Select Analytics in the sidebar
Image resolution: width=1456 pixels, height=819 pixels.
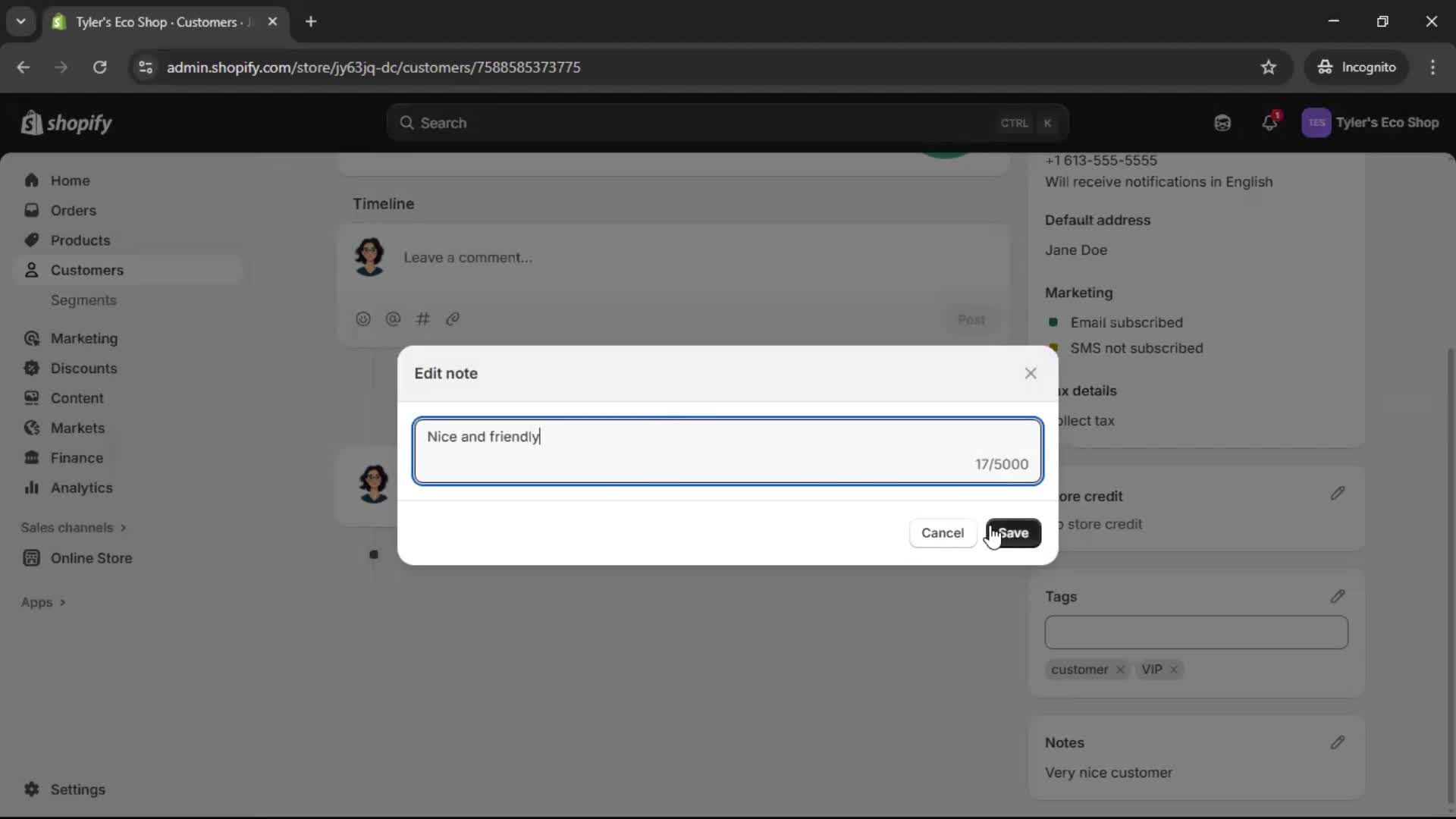82,488
